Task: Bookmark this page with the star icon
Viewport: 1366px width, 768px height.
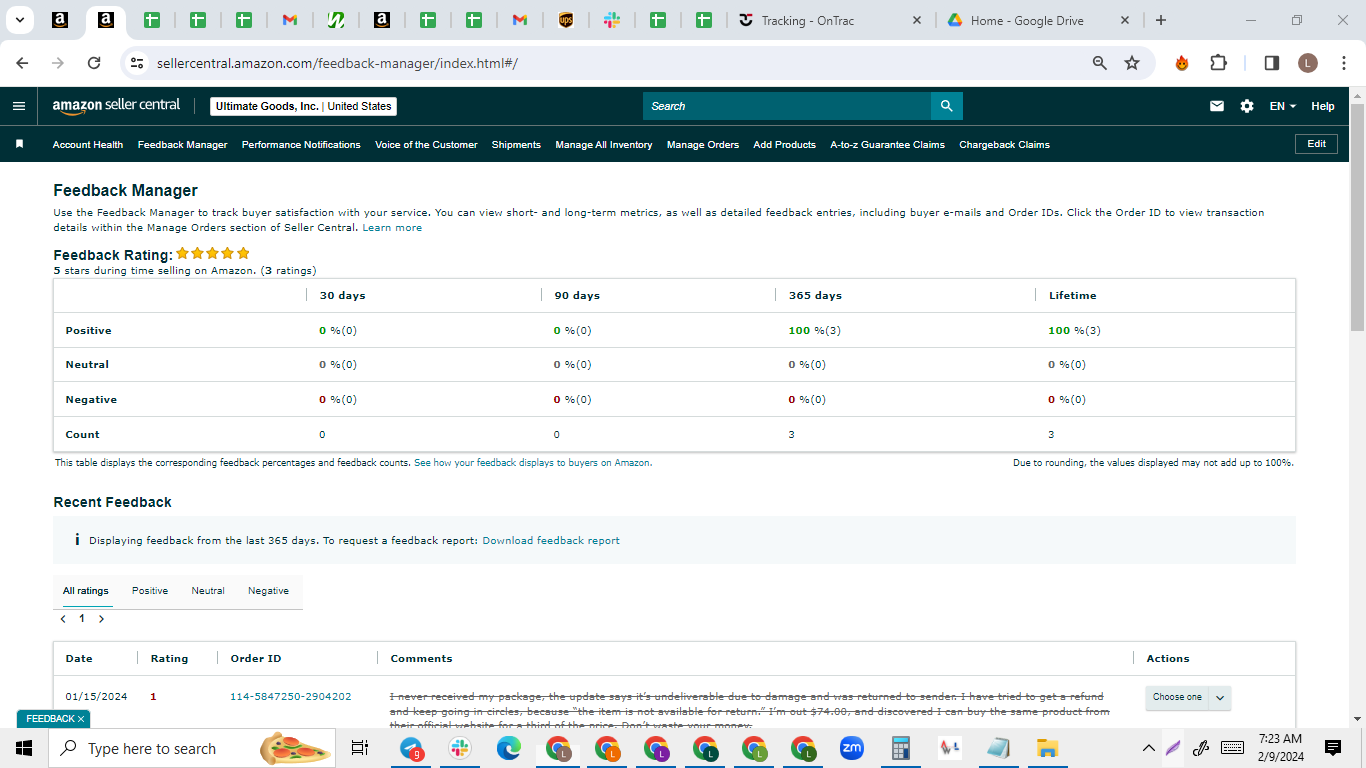Action: [x=1132, y=63]
